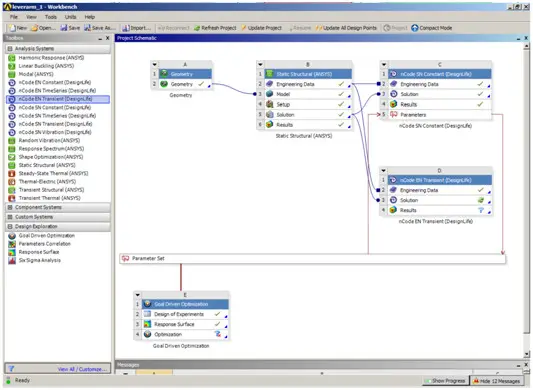The image size is (533, 390).
Task: Click the Save As toolbar icon
Action: coord(87,28)
